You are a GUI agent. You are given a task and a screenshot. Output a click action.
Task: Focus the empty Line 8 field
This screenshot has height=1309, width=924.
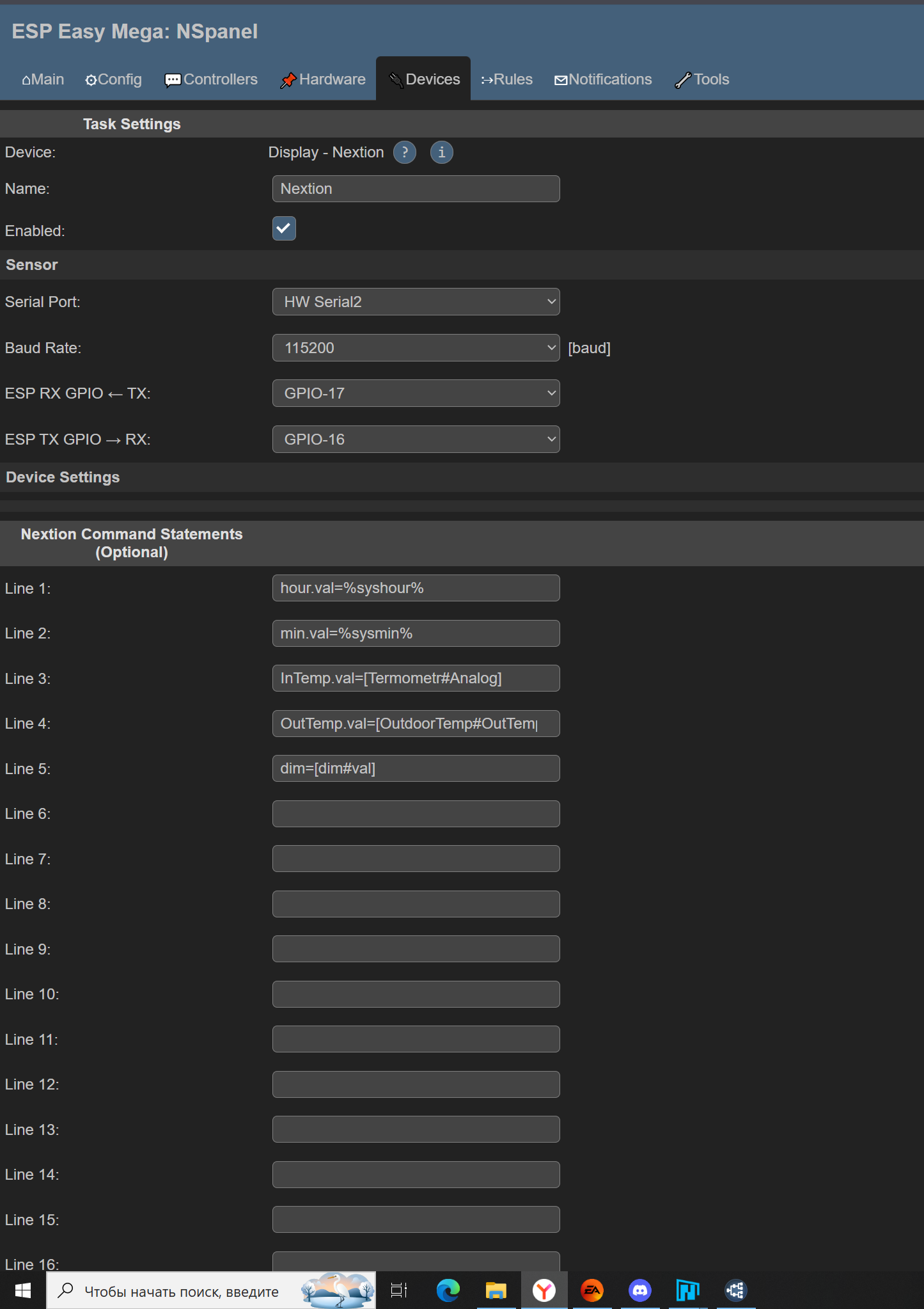point(416,904)
